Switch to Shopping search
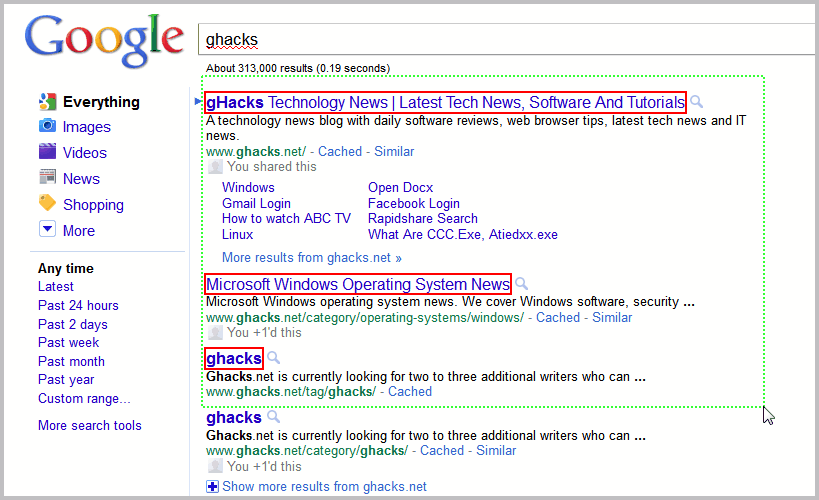Viewport: 819px width, 500px height. point(93,205)
